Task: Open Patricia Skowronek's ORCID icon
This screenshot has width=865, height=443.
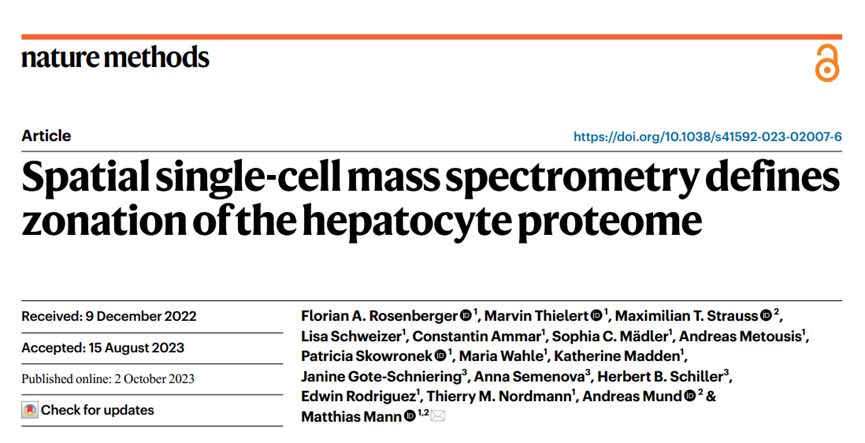Action: pos(440,356)
